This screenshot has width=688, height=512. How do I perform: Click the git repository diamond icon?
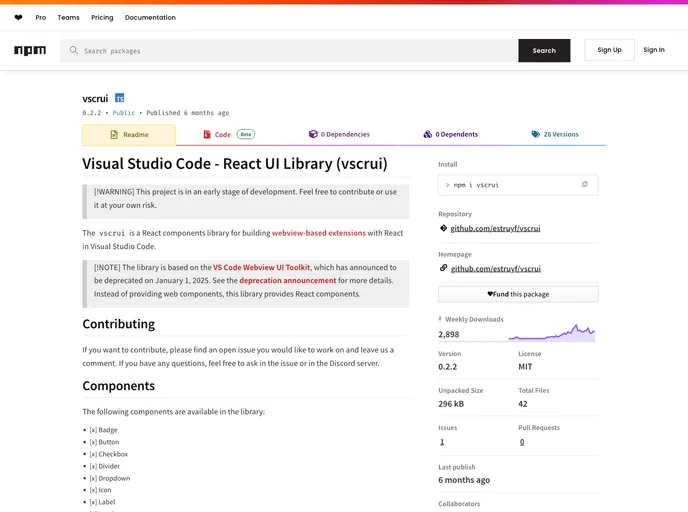tap(443, 228)
